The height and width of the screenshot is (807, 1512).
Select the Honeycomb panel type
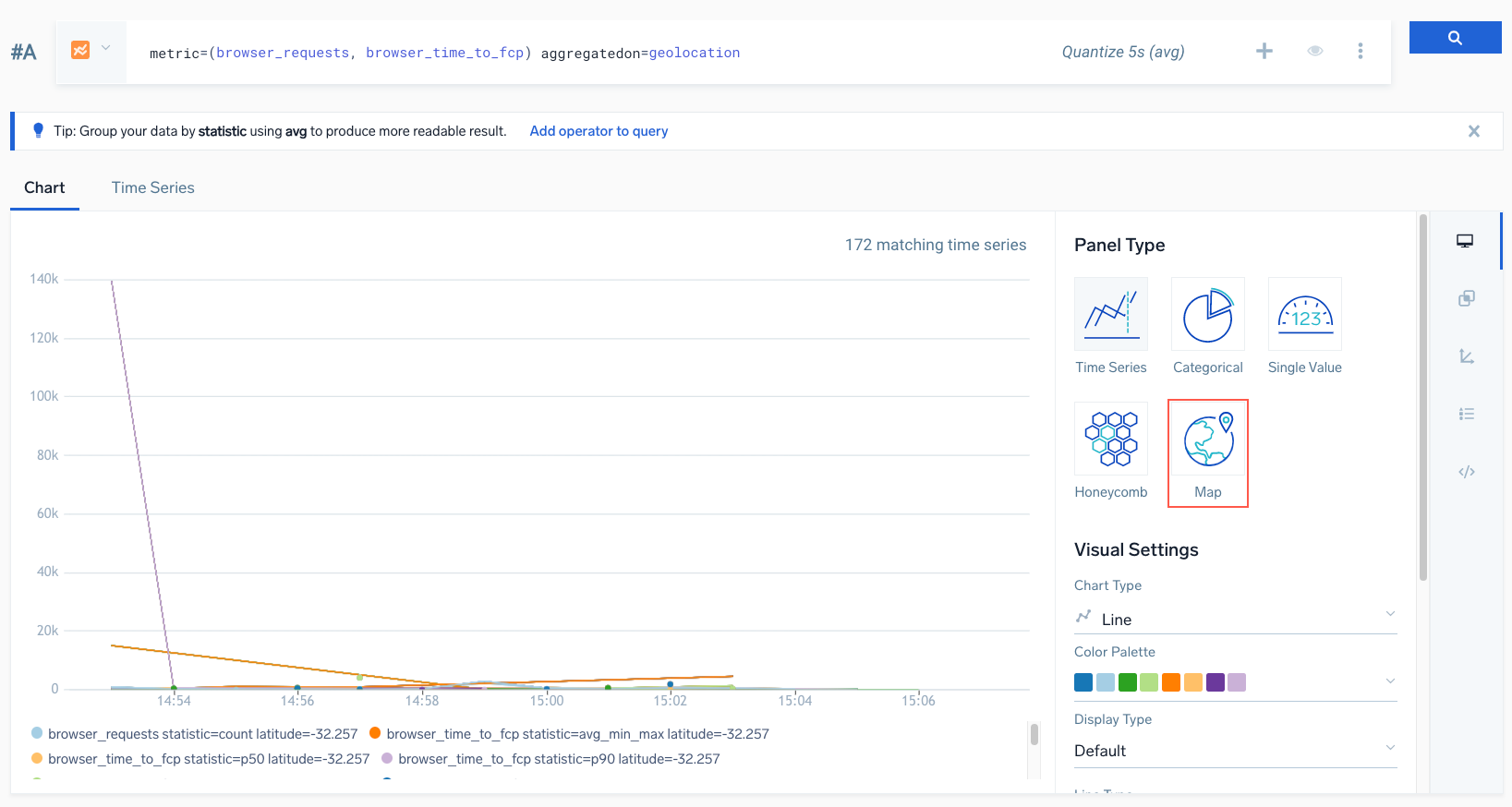[x=1110, y=440]
